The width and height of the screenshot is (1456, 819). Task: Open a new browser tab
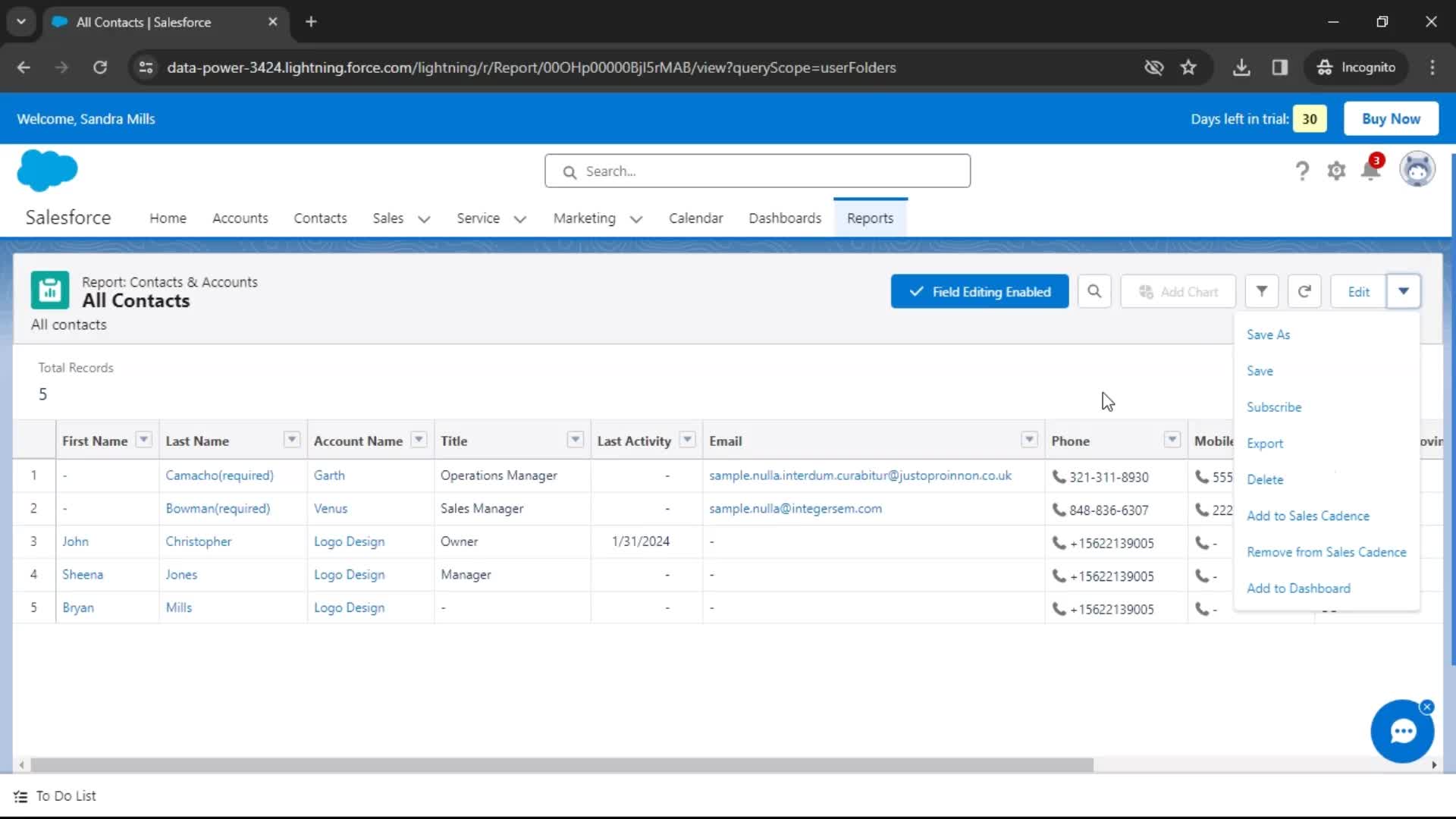click(x=311, y=22)
